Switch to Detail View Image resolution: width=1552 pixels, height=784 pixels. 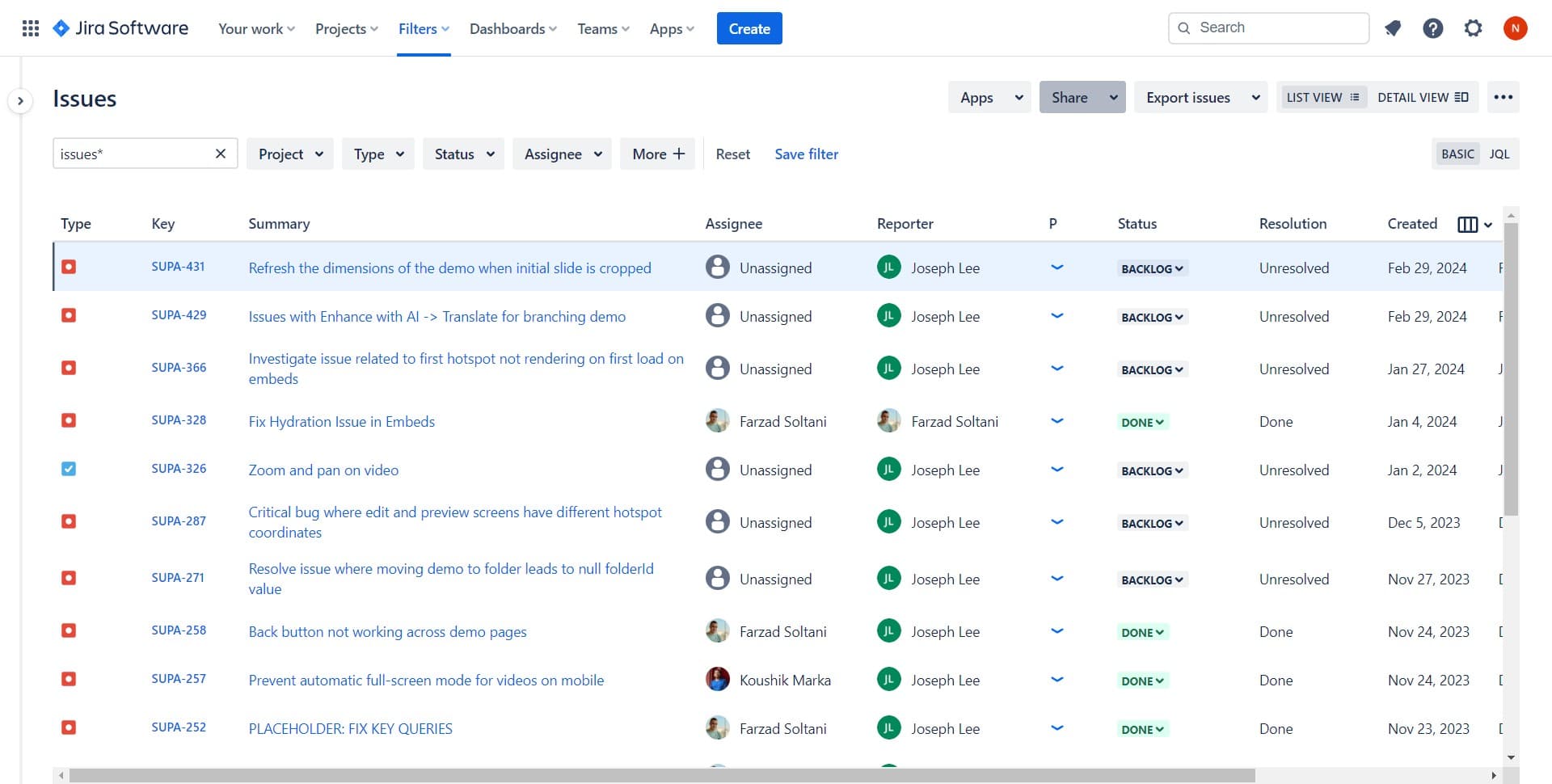coord(1422,97)
